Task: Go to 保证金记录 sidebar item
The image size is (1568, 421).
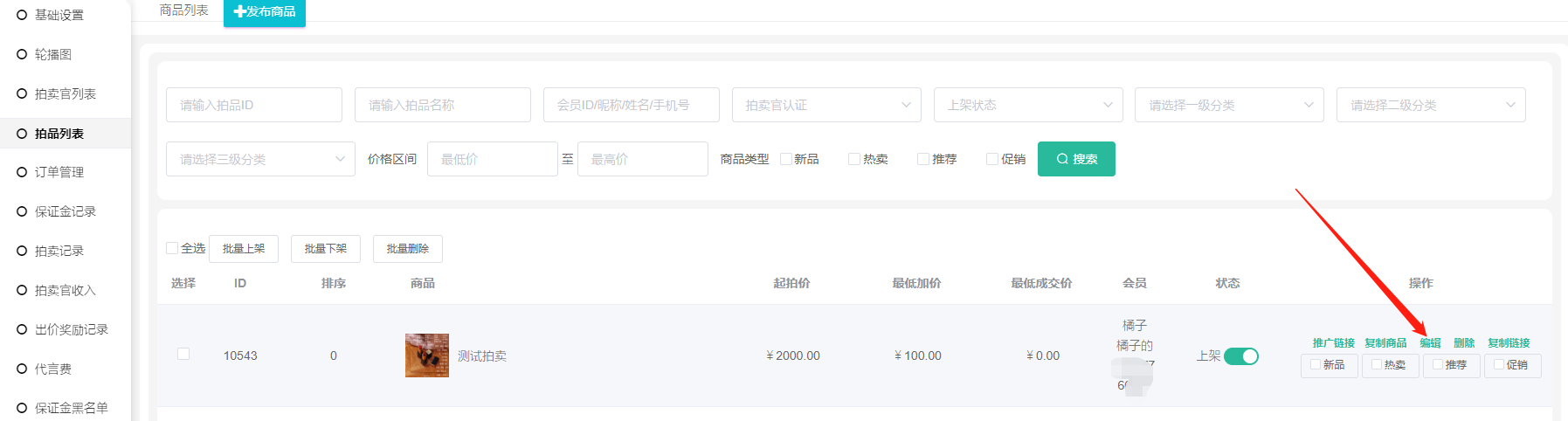Action: [x=66, y=211]
